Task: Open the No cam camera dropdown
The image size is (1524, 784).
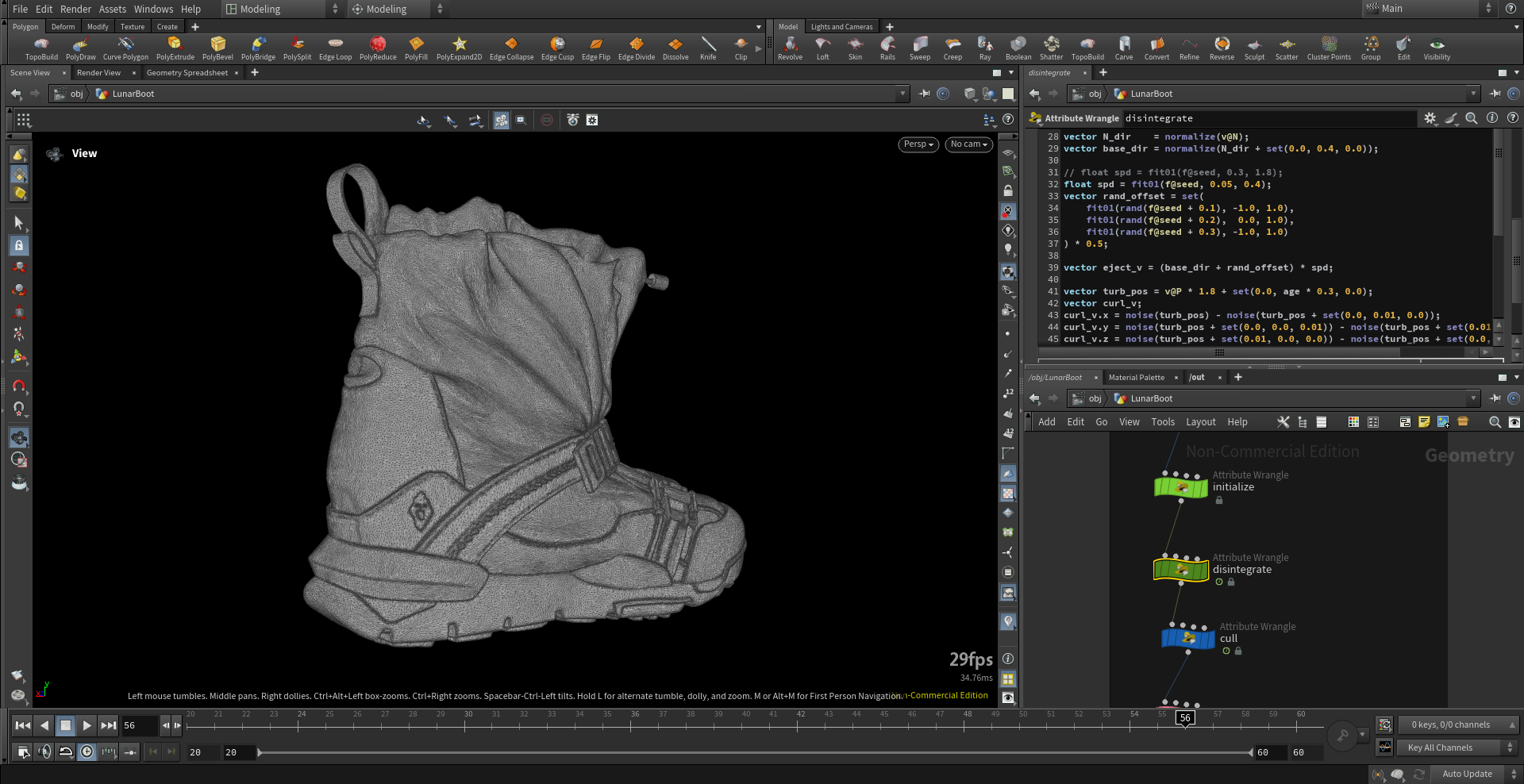Action: (x=968, y=144)
